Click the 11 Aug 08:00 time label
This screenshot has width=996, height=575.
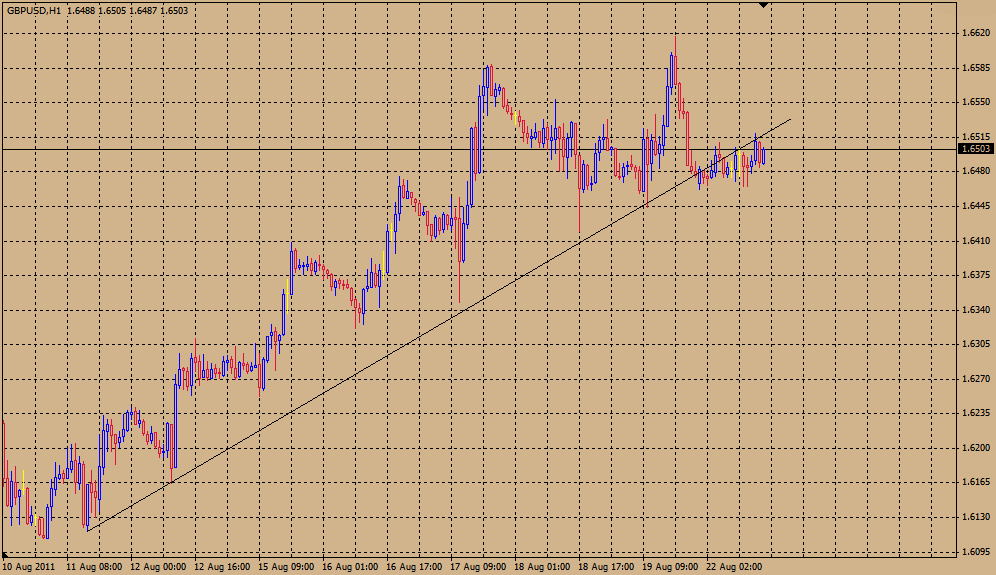[x=94, y=566]
